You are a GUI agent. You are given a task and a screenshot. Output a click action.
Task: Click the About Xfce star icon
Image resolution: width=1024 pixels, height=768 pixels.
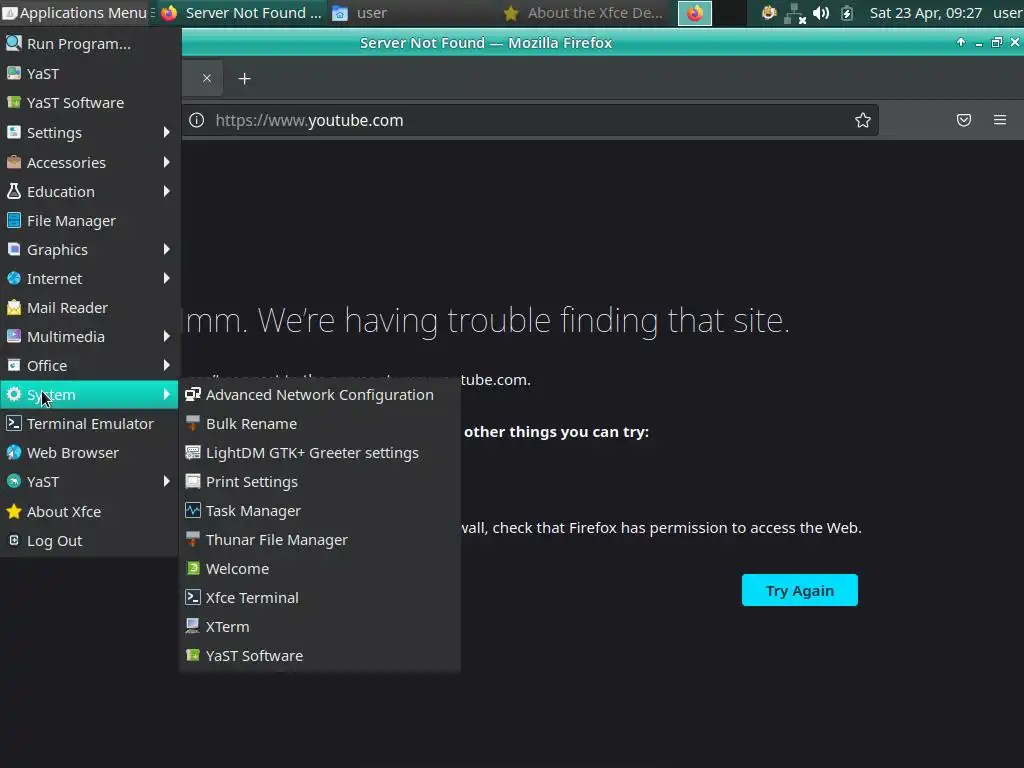coord(14,511)
